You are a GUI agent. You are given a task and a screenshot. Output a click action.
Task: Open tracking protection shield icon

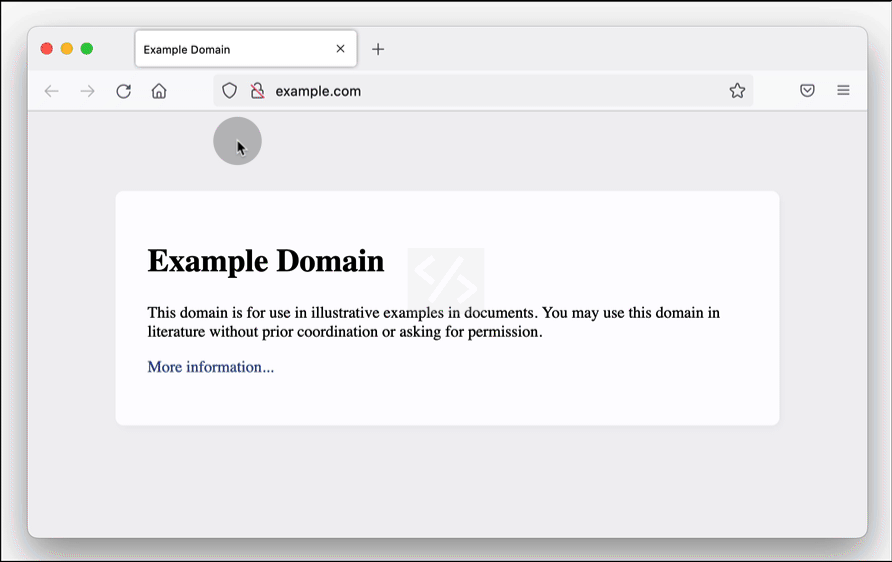[x=229, y=90]
